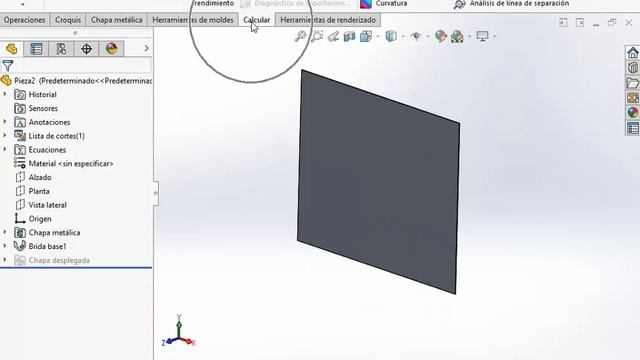Click the Apply scene icon
Image resolution: width=640 pixels, height=360 pixels.
pyautogui.click(x=457, y=37)
